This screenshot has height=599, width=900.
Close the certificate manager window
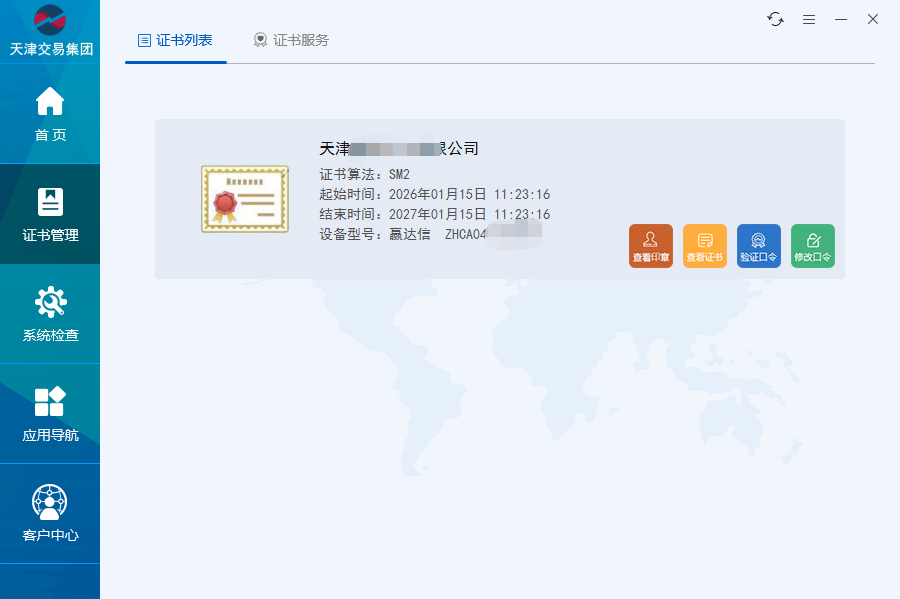[873, 19]
